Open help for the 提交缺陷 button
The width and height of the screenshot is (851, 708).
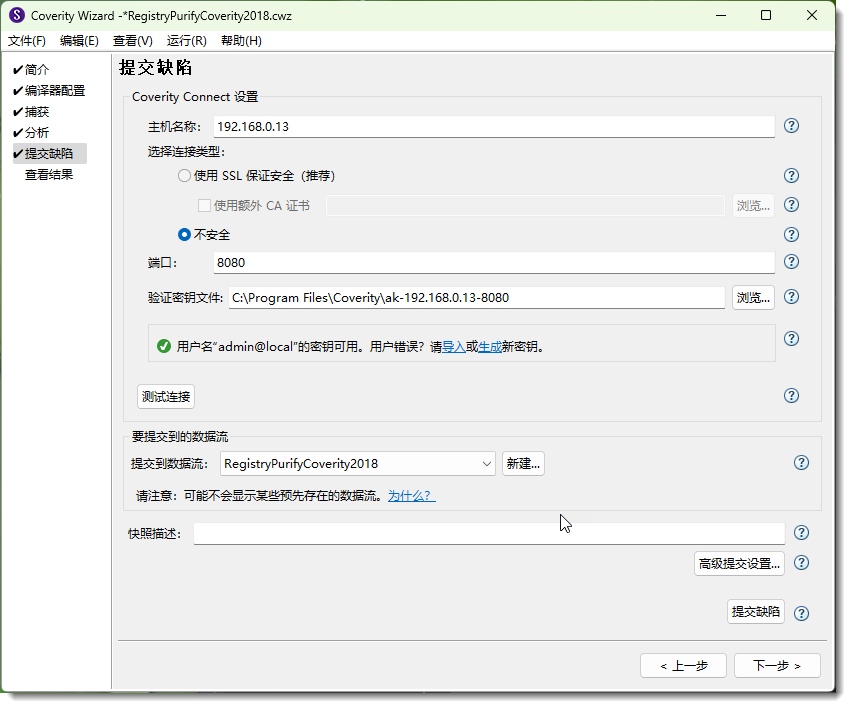(801, 614)
